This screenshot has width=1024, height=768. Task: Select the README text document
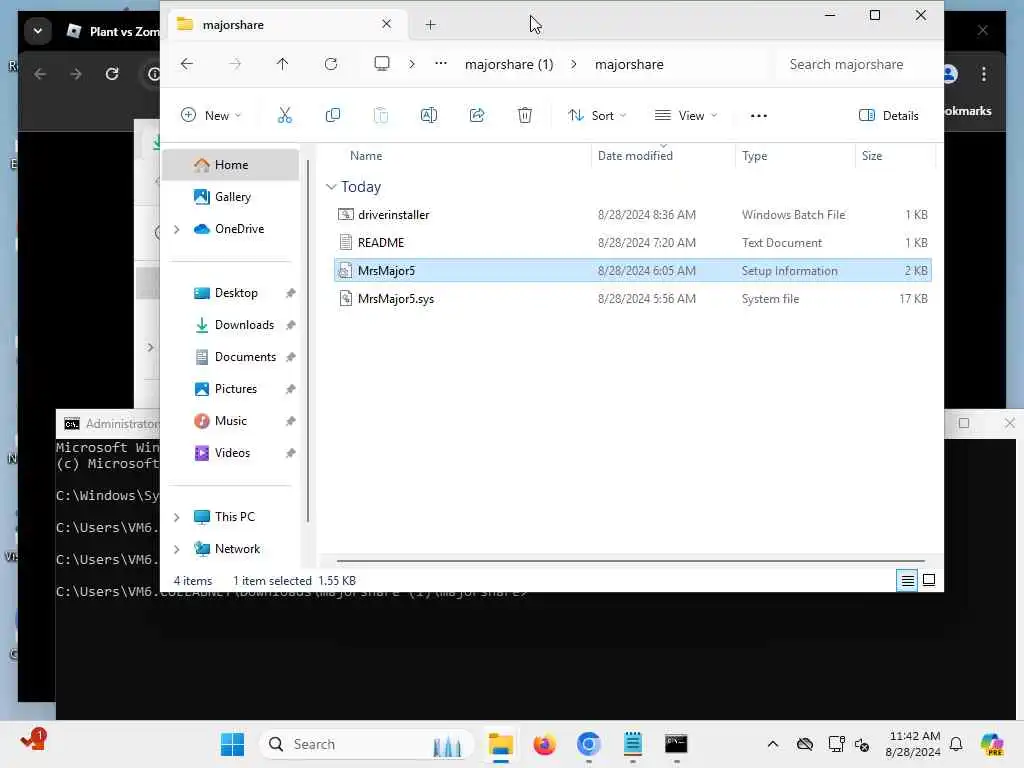[632, 243]
